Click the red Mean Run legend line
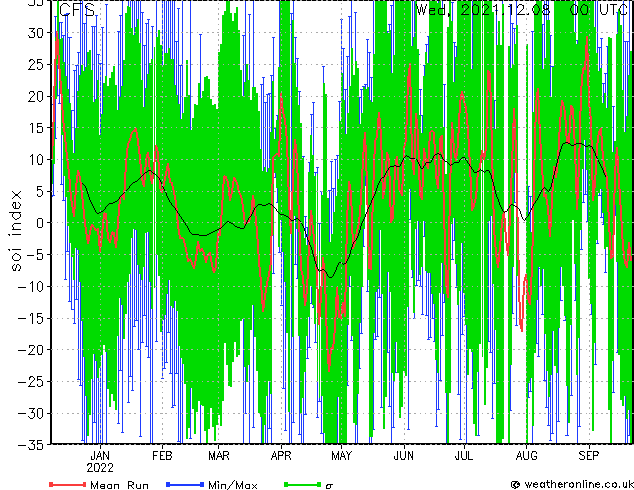The image size is (634, 490). coord(67,484)
